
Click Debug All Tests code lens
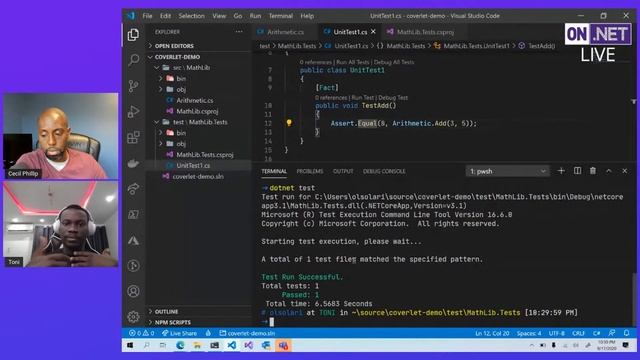pyautogui.click(x=394, y=62)
